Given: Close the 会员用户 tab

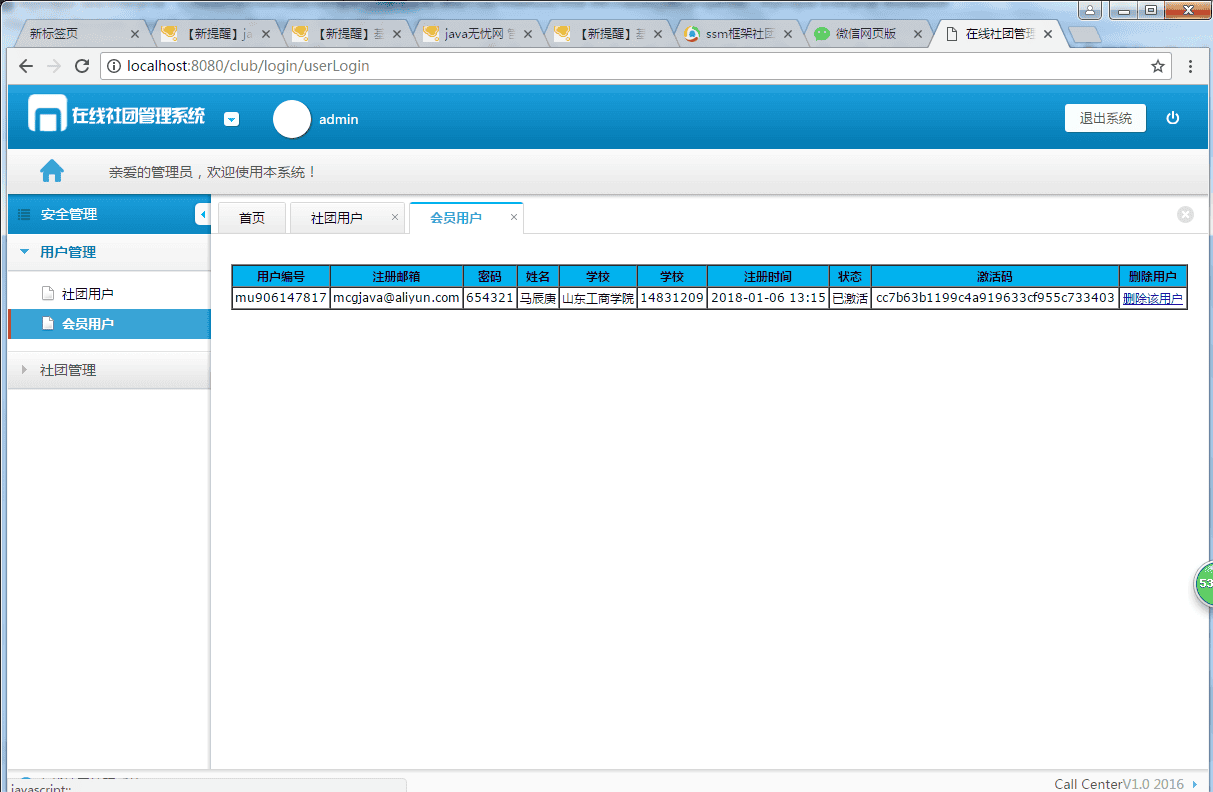Looking at the screenshot, I should (514, 217).
